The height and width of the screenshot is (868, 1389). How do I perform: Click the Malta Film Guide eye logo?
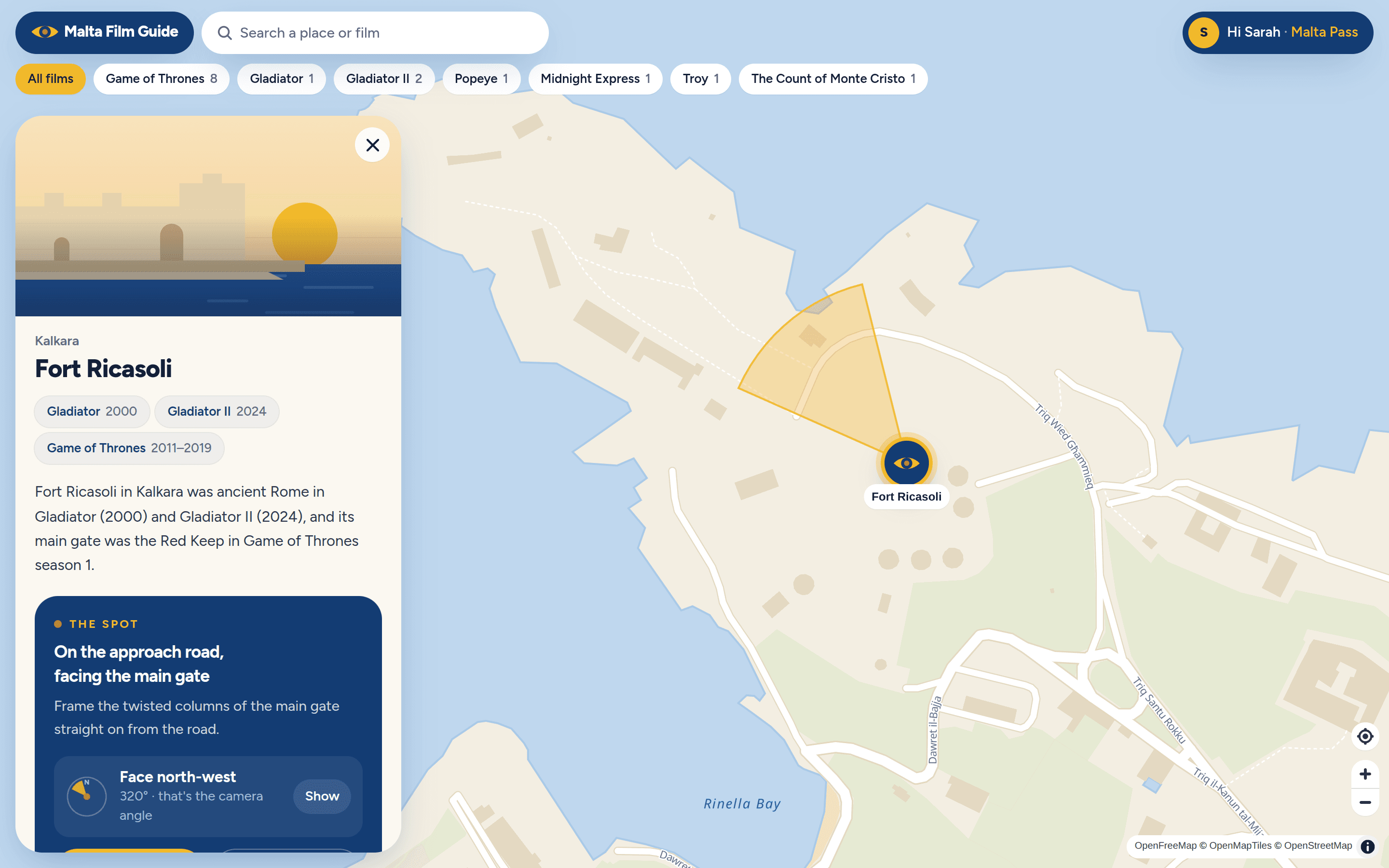[44, 32]
